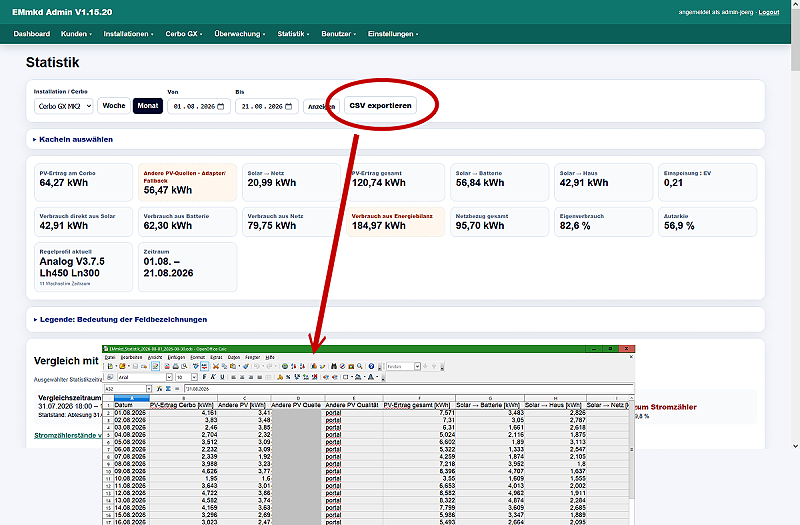
Task: Click the CSV exportieren button
Action: point(380,106)
